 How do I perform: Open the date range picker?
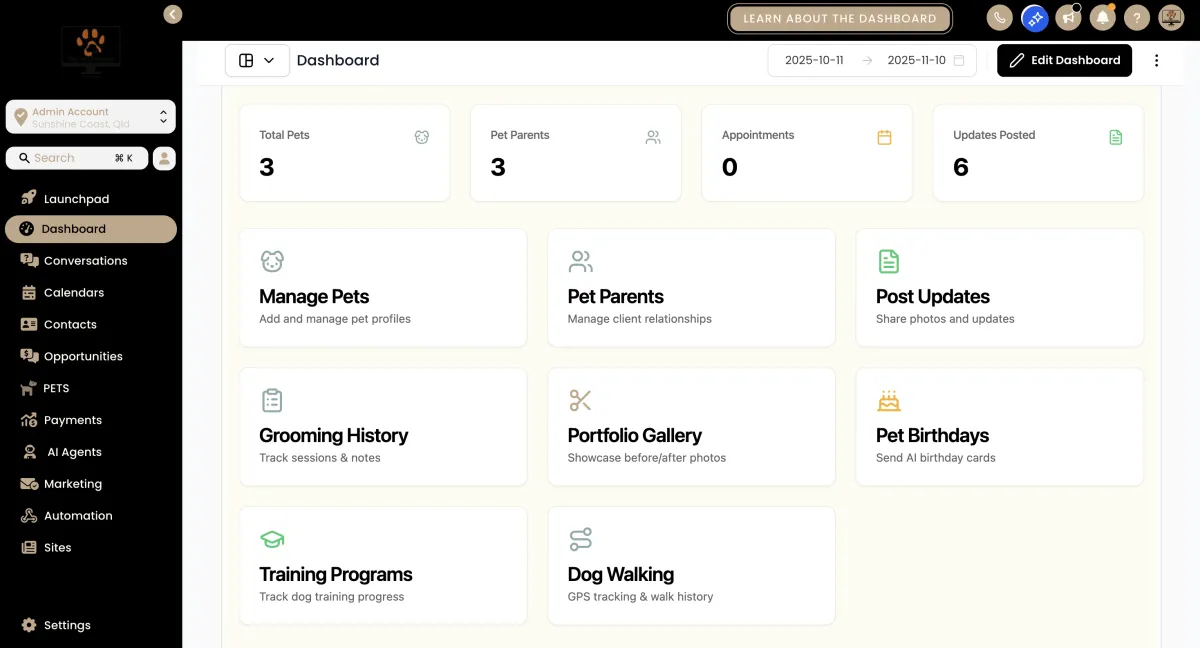pos(865,60)
